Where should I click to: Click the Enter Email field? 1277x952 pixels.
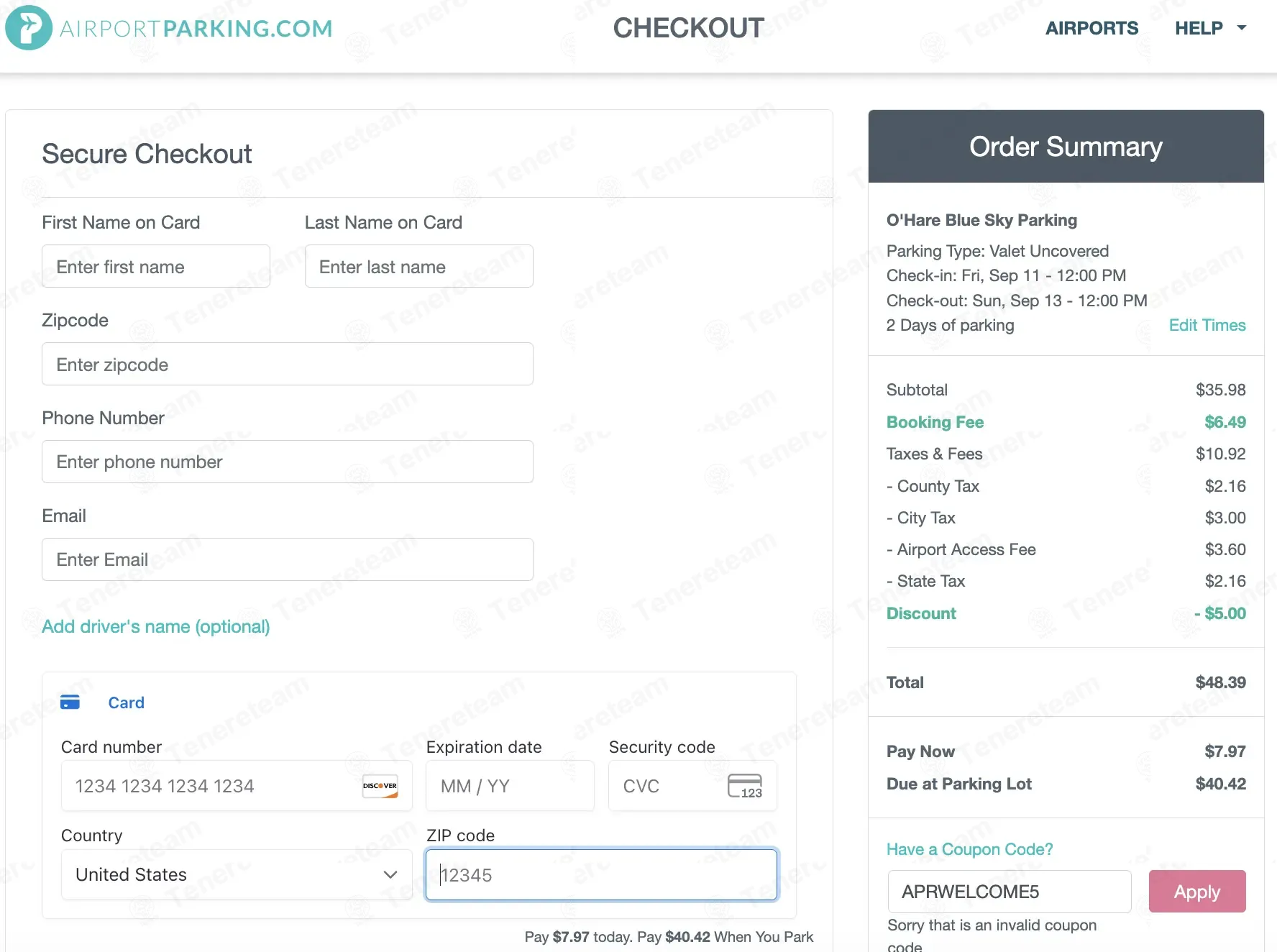[288, 559]
